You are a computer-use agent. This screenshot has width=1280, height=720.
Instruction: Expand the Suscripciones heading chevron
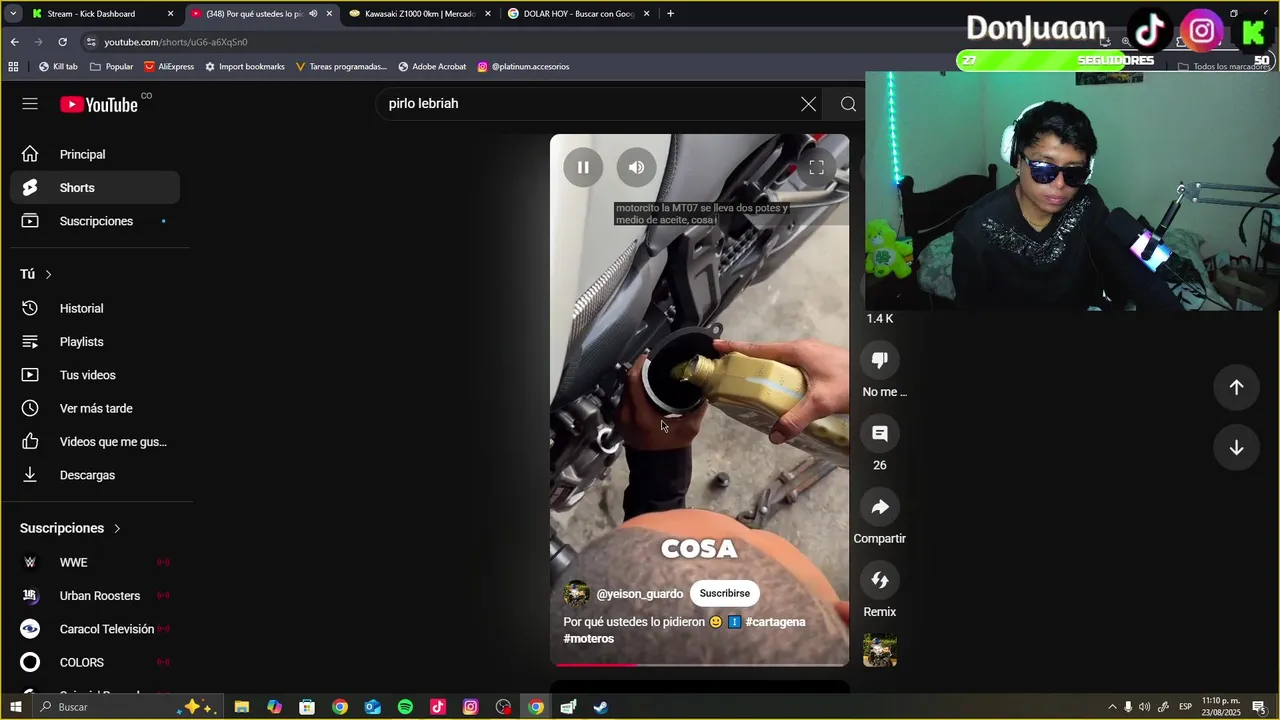coord(117,528)
